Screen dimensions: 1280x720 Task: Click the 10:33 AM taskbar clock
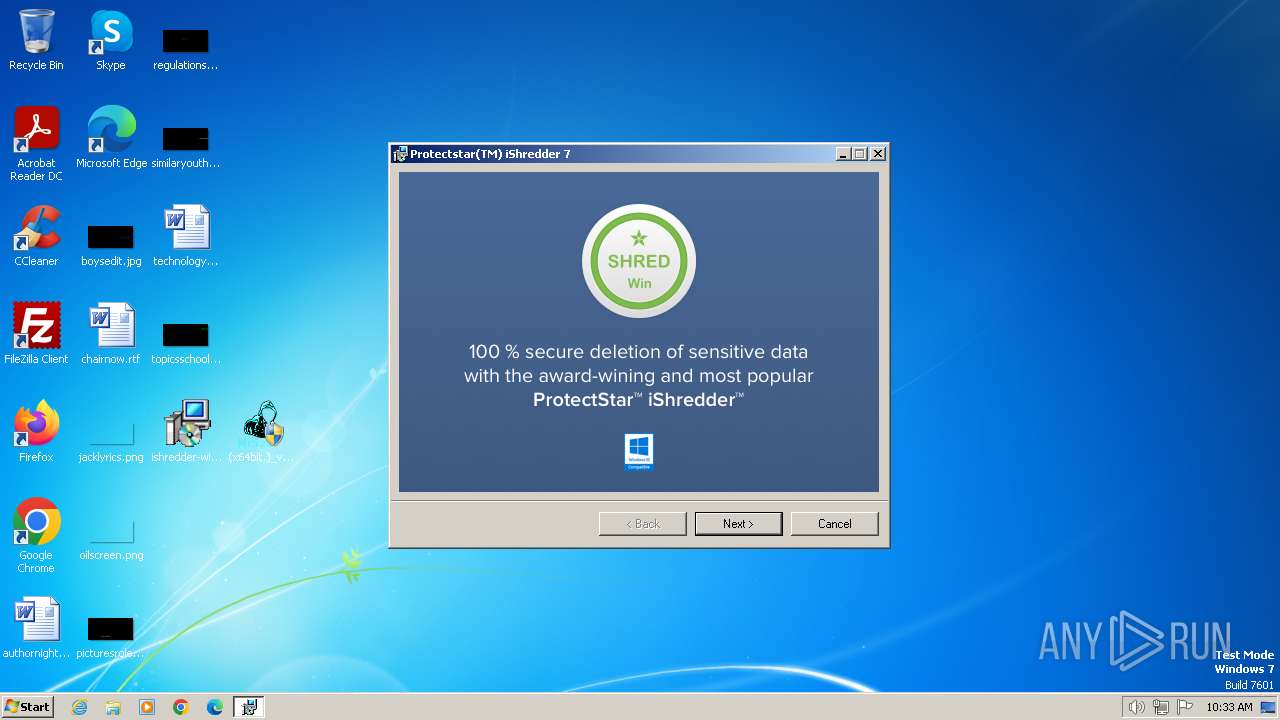[x=1229, y=707]
